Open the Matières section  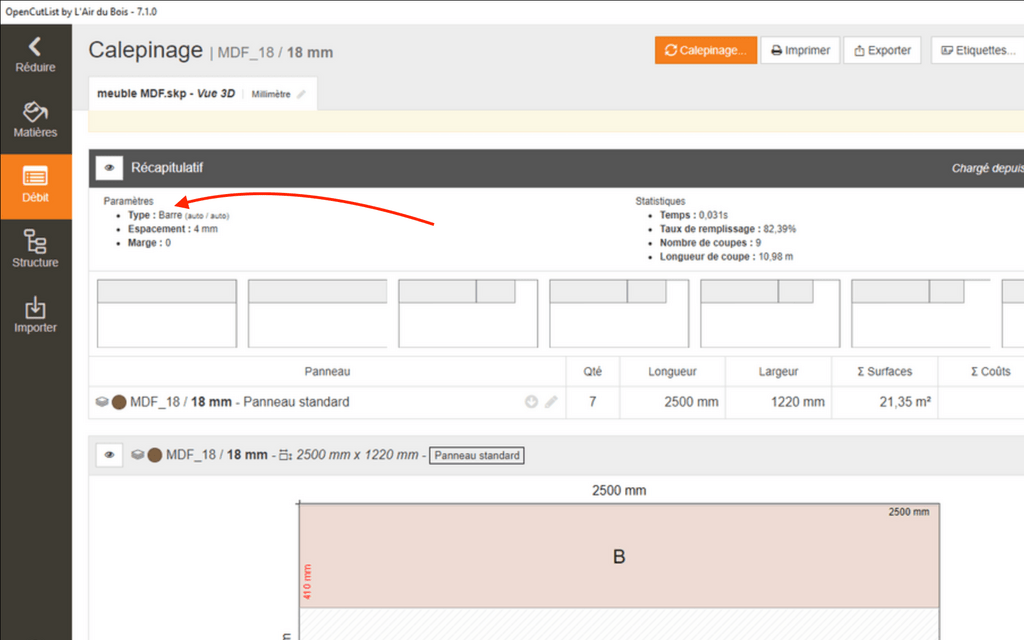point(35,119)
